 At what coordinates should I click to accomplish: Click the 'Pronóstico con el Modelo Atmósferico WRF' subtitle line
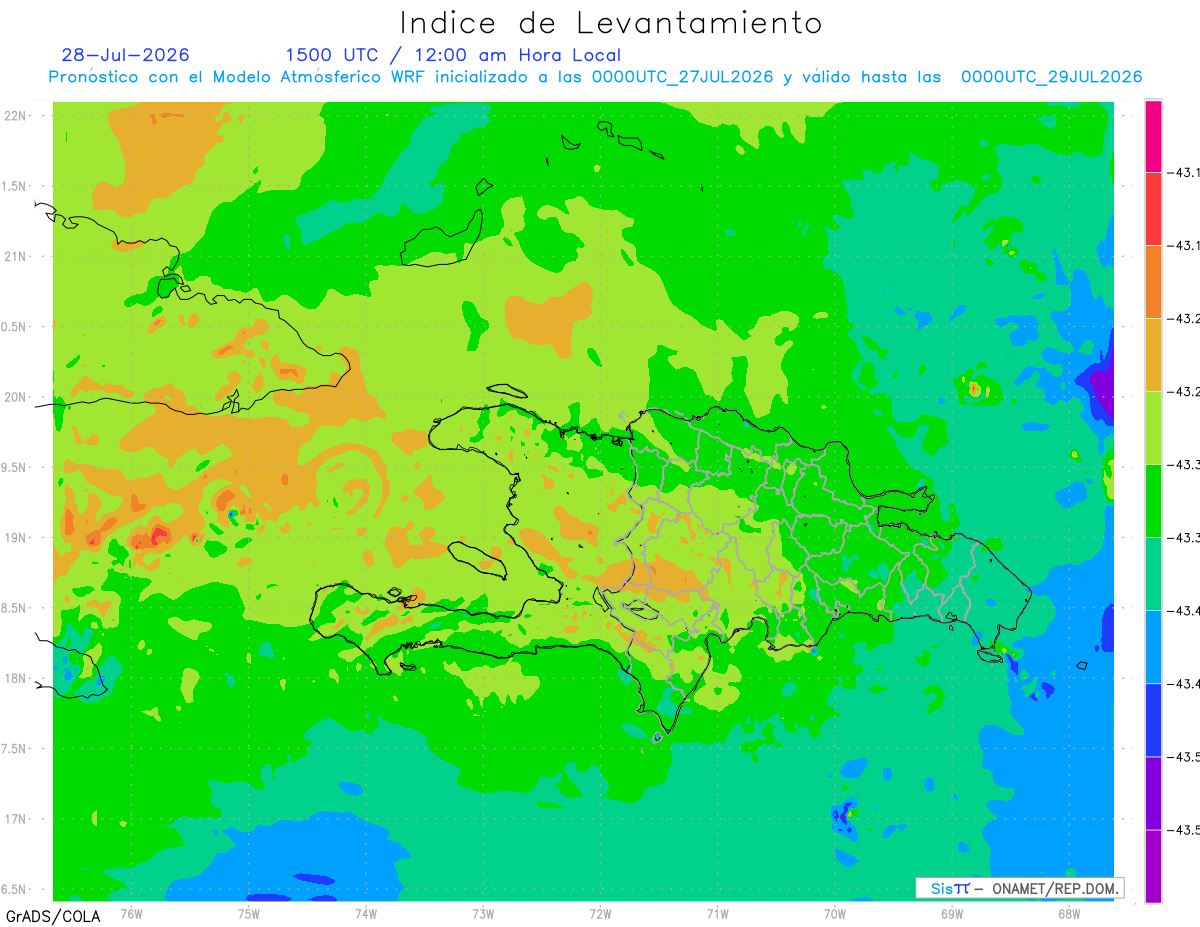(x=595, y=77)
